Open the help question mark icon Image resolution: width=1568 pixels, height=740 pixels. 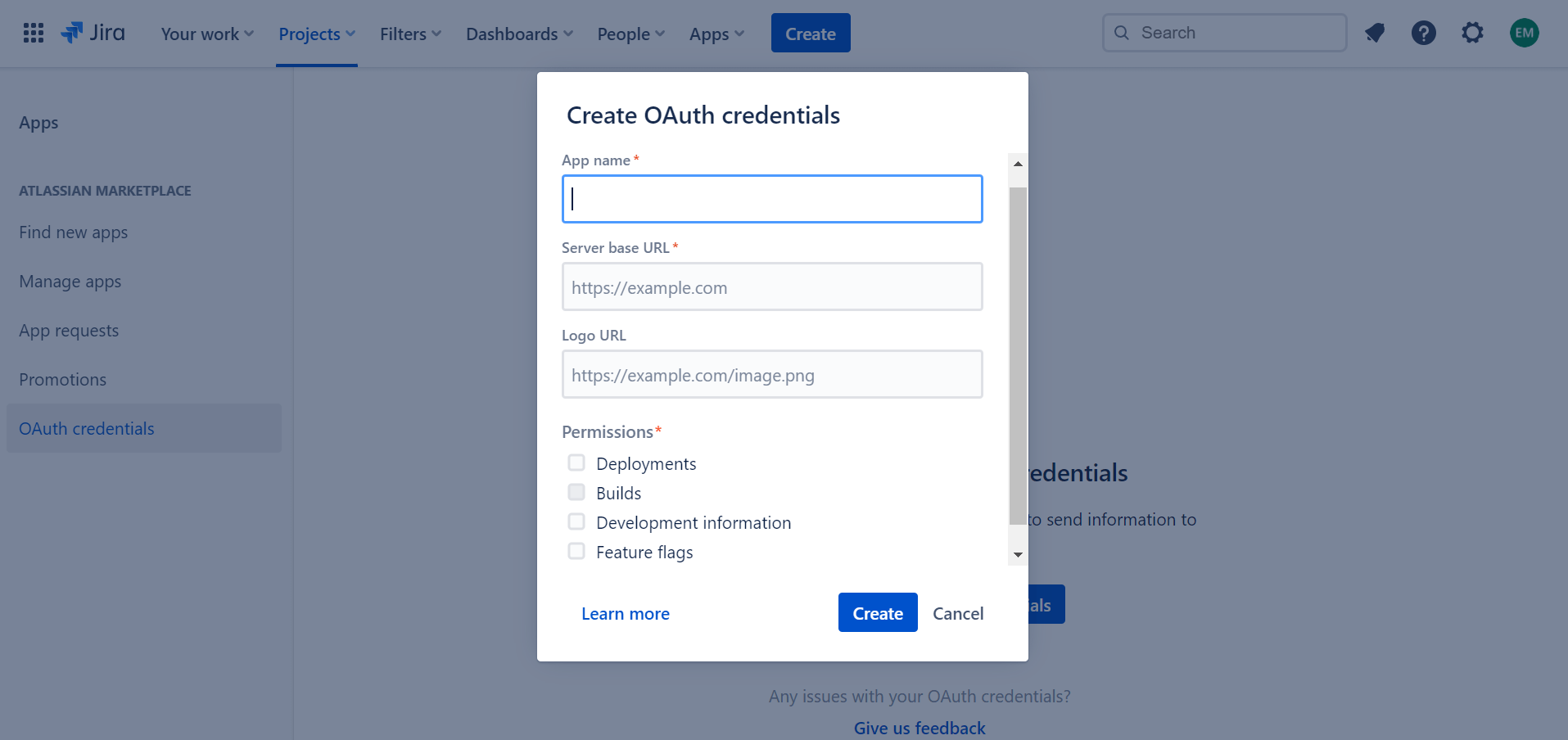[1424, 33]
